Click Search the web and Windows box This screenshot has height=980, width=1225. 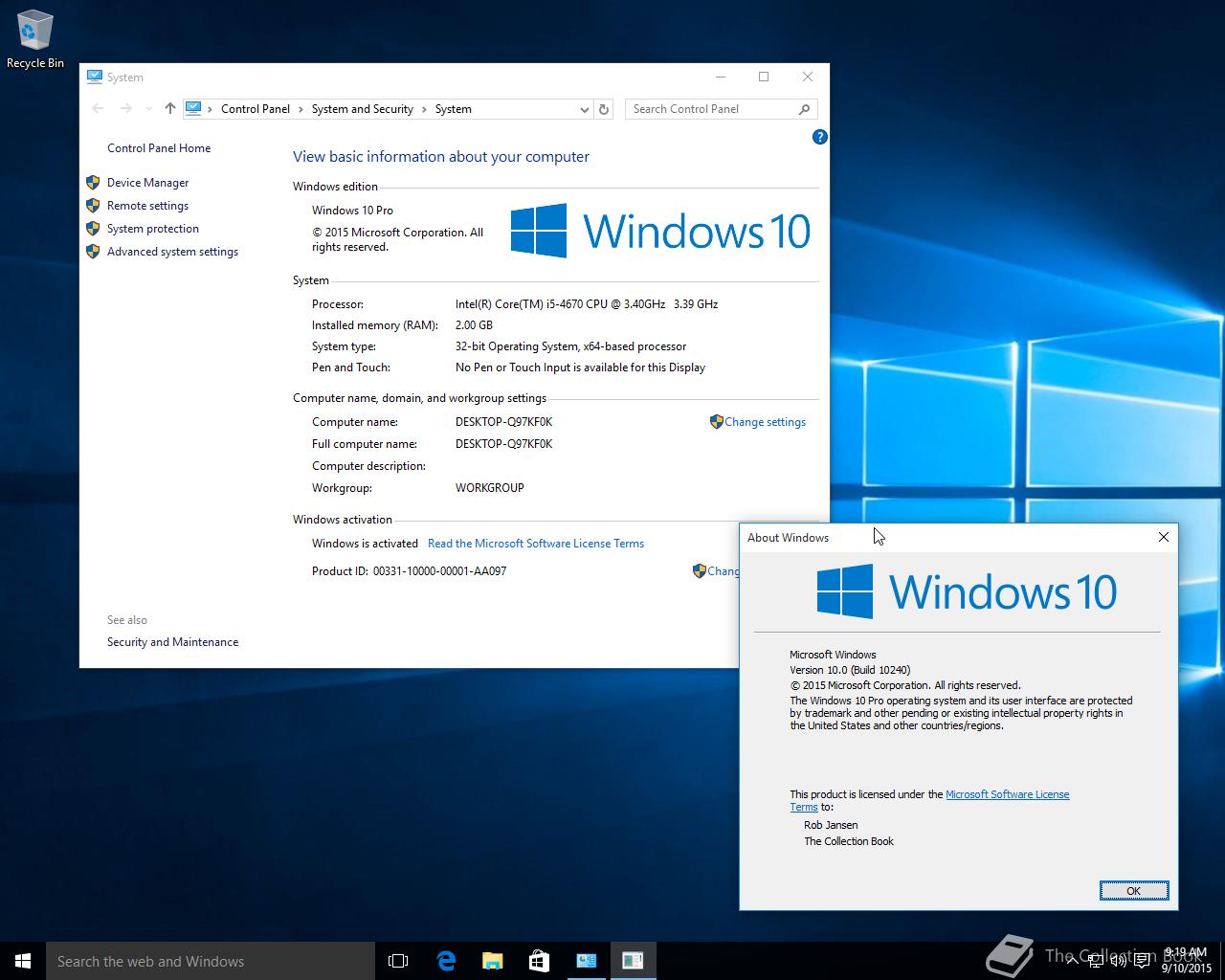coord(211,961)
